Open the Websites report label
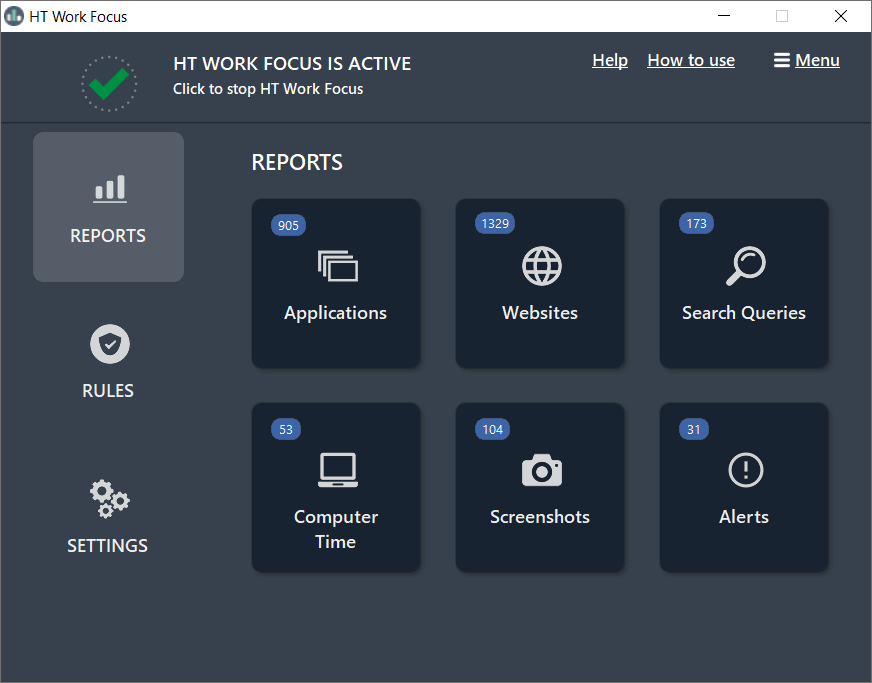The height and width of the screenshot is (683, 872). point(539,313)
